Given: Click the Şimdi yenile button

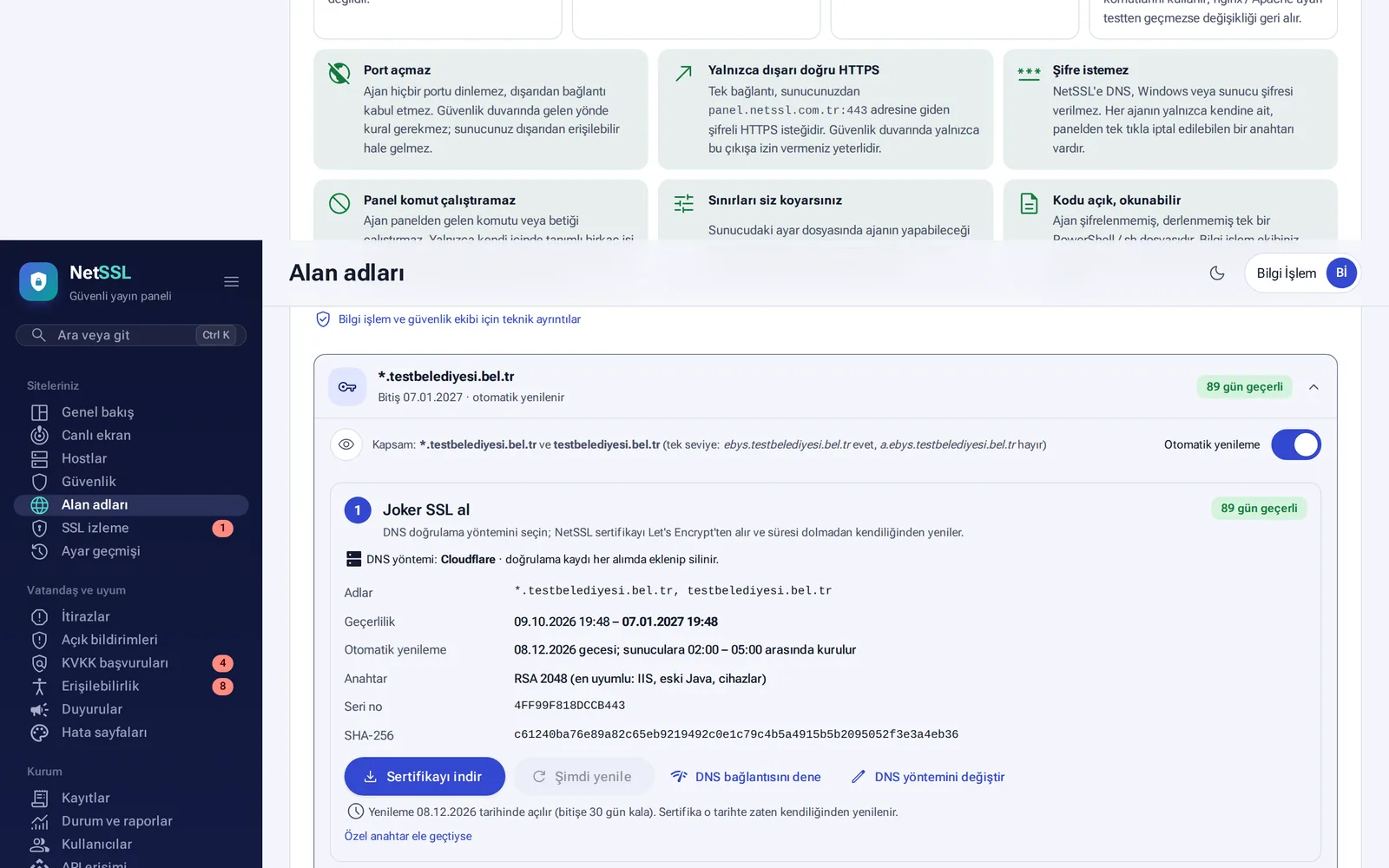Looking at the screenshot, I should point(583,777).
